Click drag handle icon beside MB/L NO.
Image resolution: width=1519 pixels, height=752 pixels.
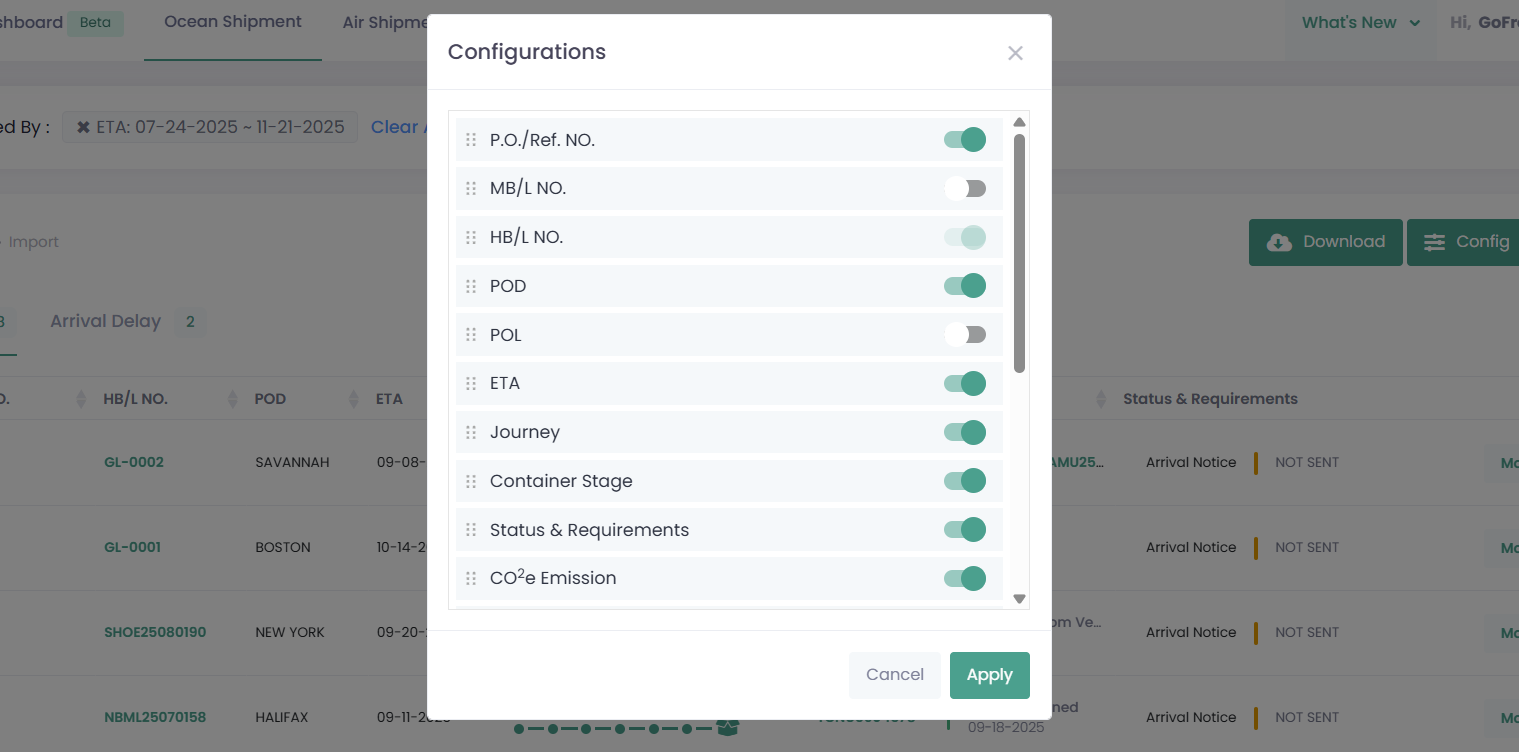(471, 189)
